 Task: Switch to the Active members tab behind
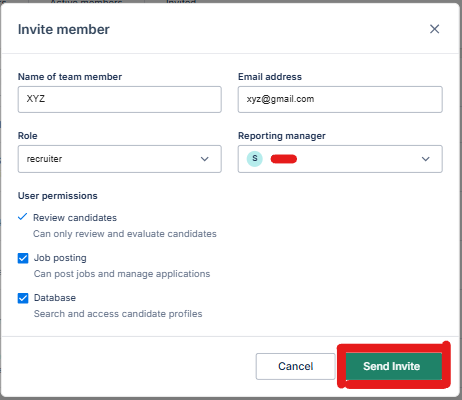tap(86, 2)
